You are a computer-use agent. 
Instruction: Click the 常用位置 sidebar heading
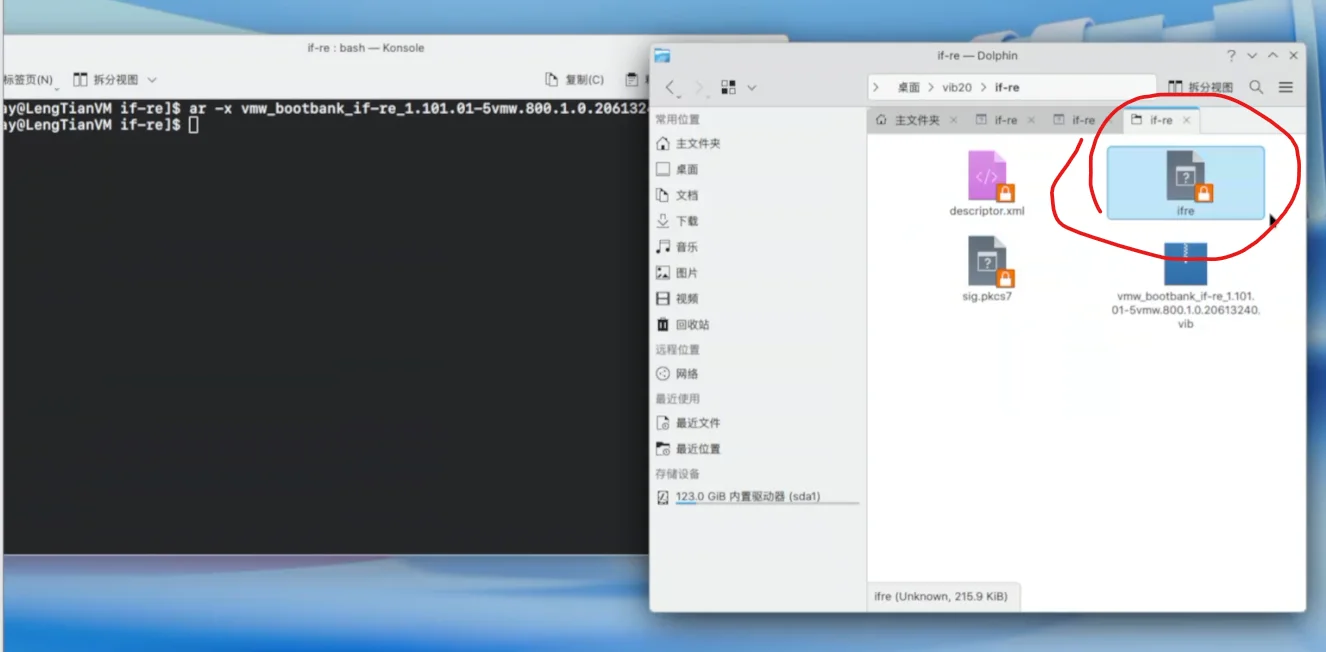[x=678, y=119]
